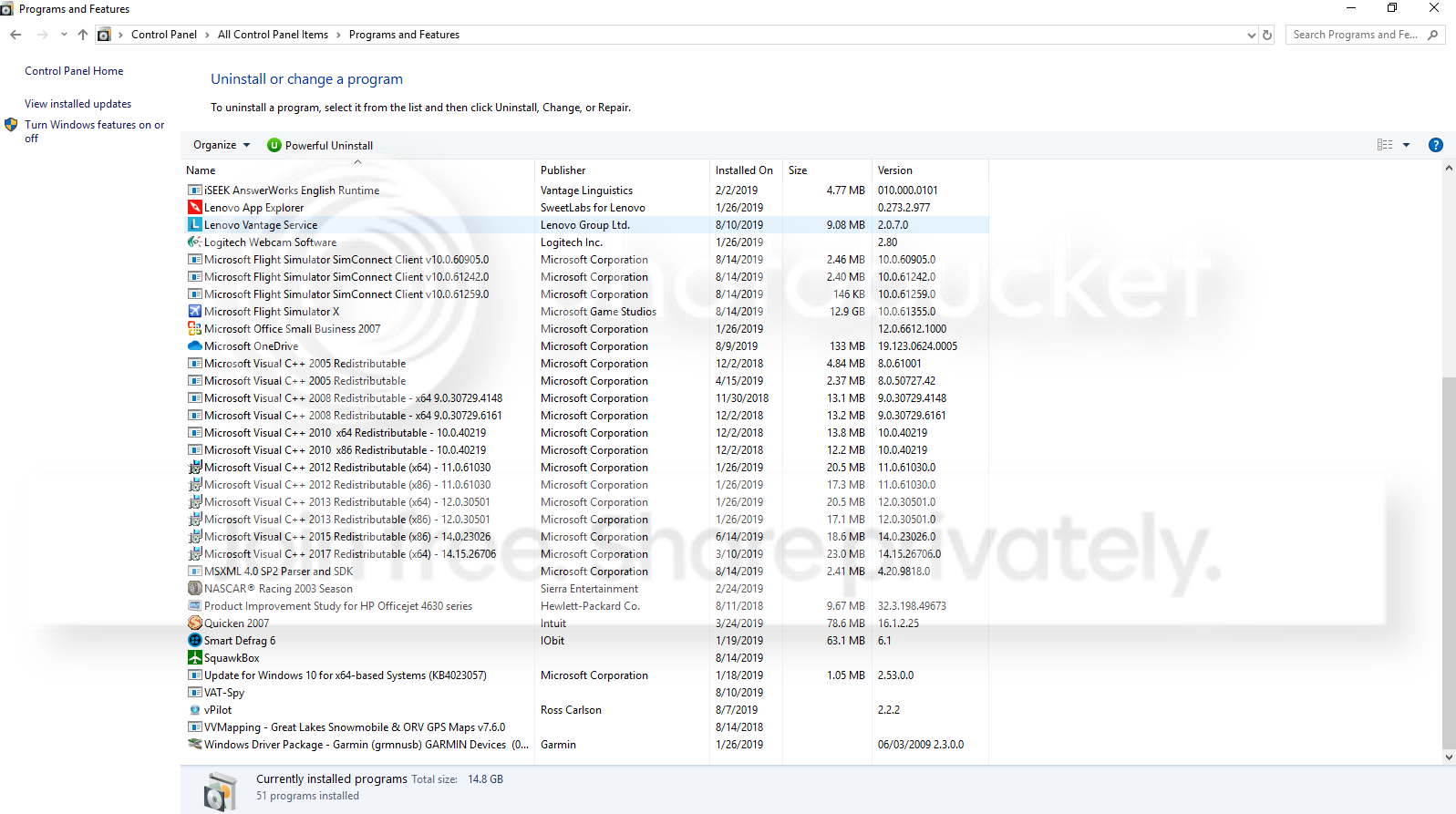Open the View installed updates link
This screenshot has width=1456, height=814.
point(77,104)
